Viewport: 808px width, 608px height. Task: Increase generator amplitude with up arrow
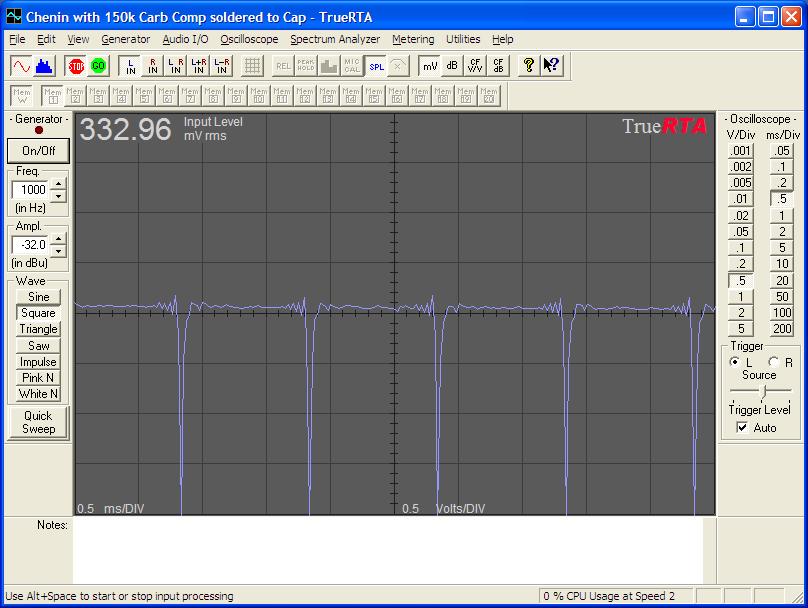tap(58, 239)
